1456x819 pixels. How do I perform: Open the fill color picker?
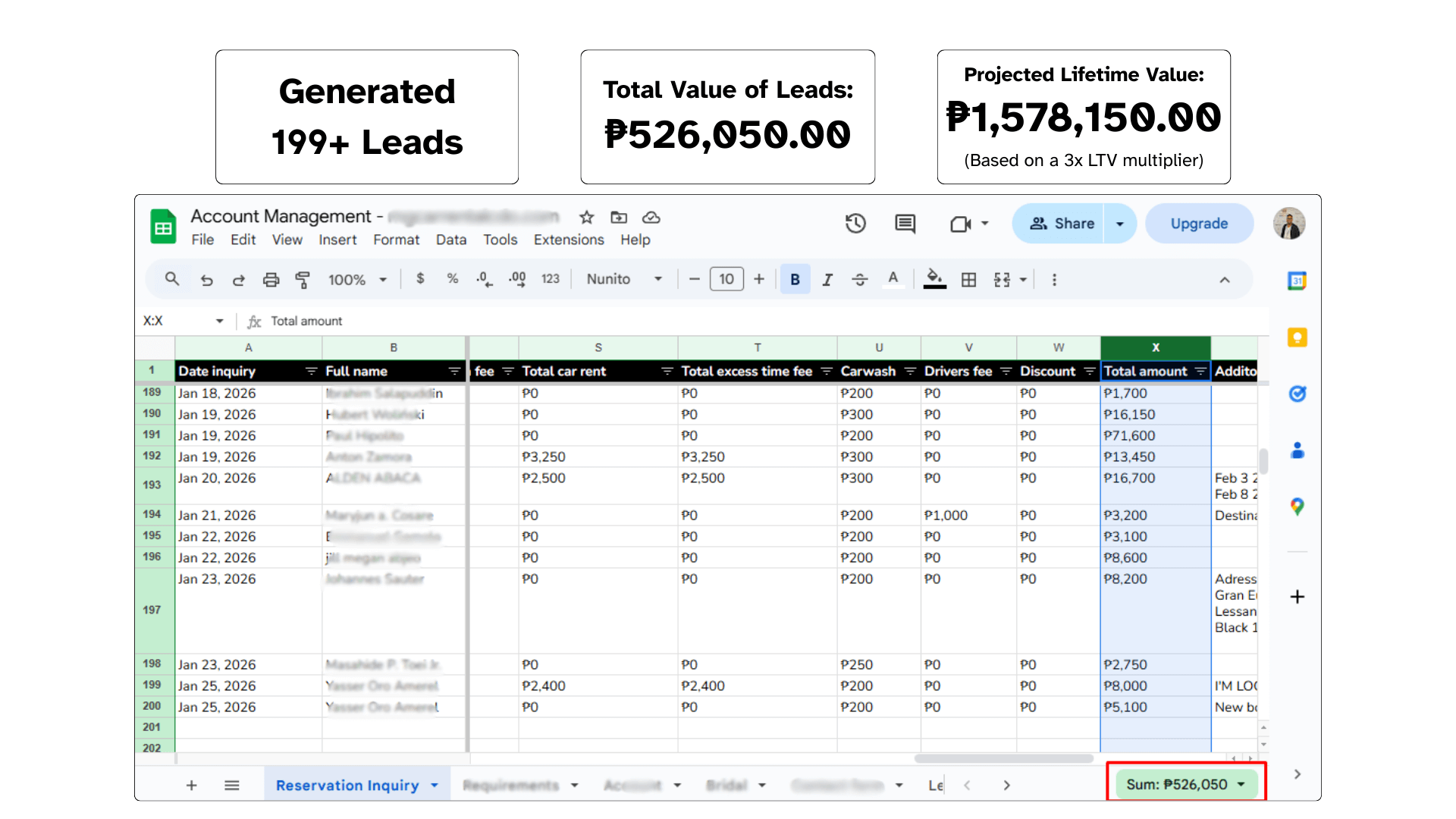click(934, 280)
